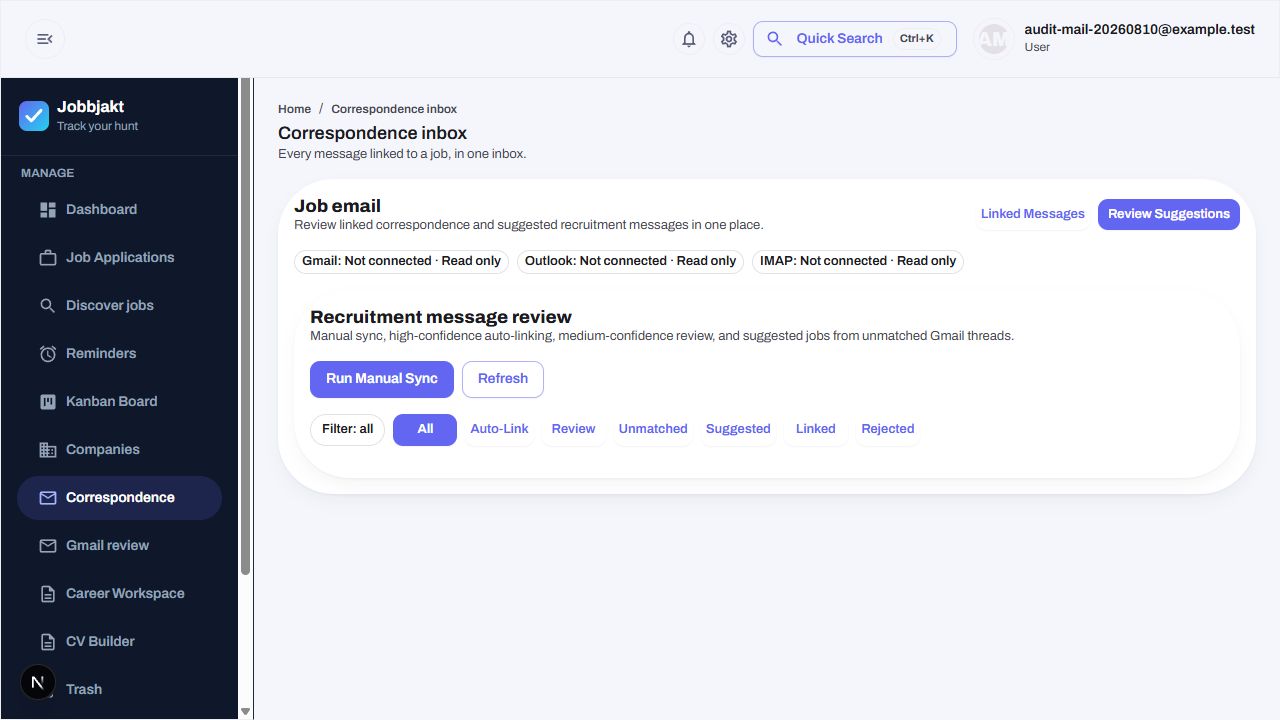Click the Ctrl+K shortcut badge
The width and height of the screenshot is (1280, 720).
tap(916, 39)
